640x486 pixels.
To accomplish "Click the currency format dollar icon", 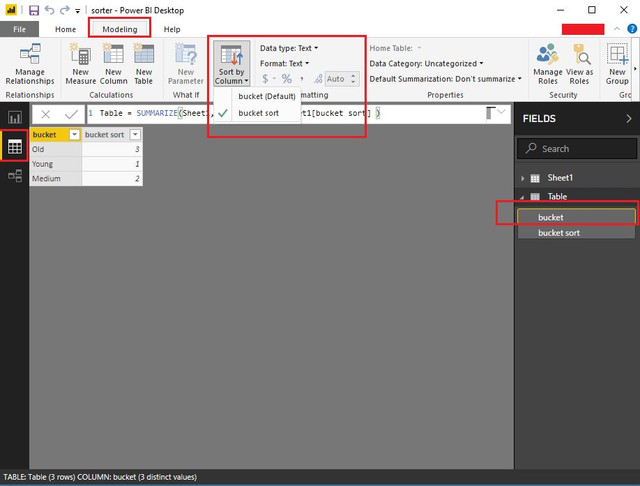I will coord(265,79).
